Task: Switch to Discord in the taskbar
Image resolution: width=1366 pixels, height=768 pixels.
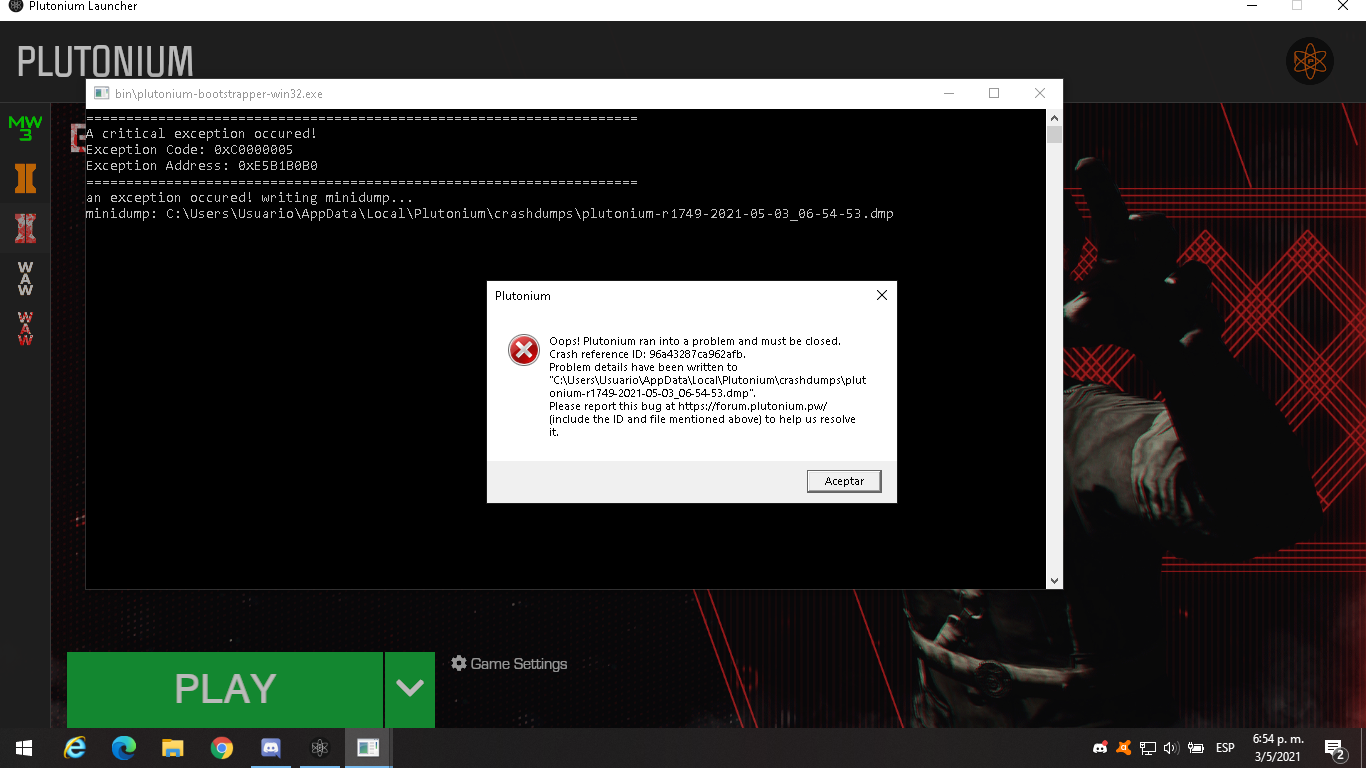Action: coord(271,748)
